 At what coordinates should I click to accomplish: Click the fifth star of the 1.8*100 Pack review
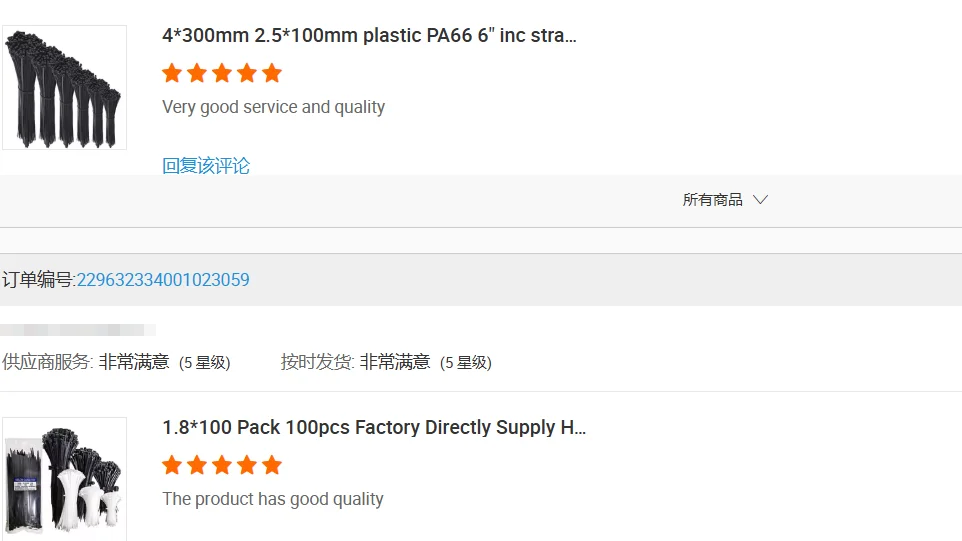(x=272, y=465)
